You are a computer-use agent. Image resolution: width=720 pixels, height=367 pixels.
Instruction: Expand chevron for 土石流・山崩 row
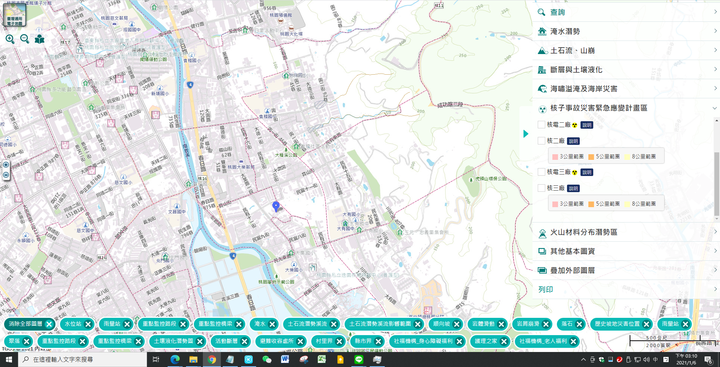(x=715, y=51)
